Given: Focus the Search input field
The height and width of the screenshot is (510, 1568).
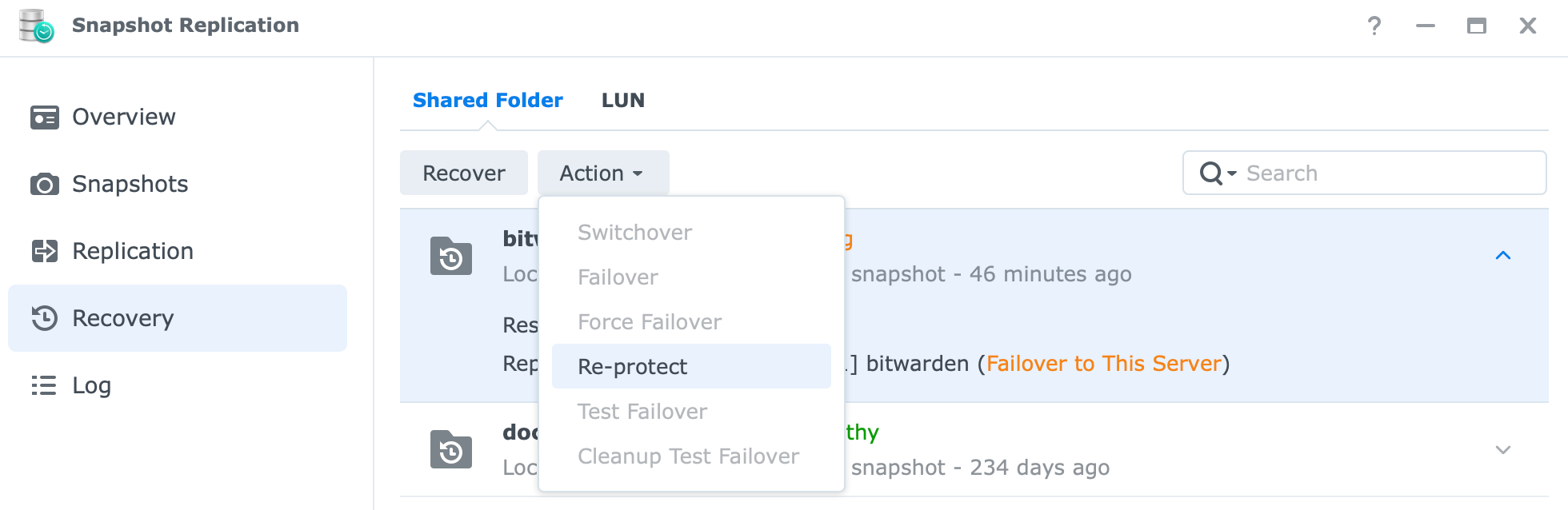Looking at the screenshot, I should [x=1391, y=173].
